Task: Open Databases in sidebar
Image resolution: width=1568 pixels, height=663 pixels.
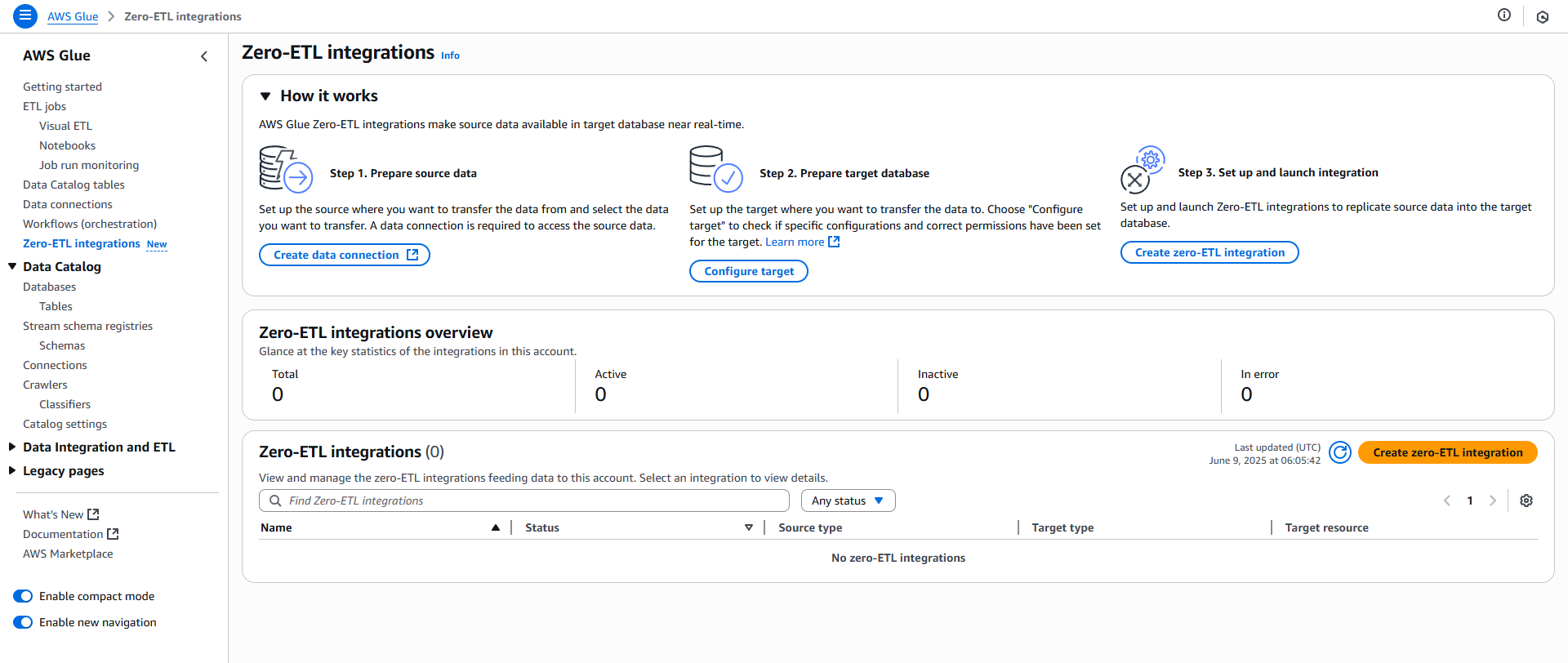Action: [49, 287]
